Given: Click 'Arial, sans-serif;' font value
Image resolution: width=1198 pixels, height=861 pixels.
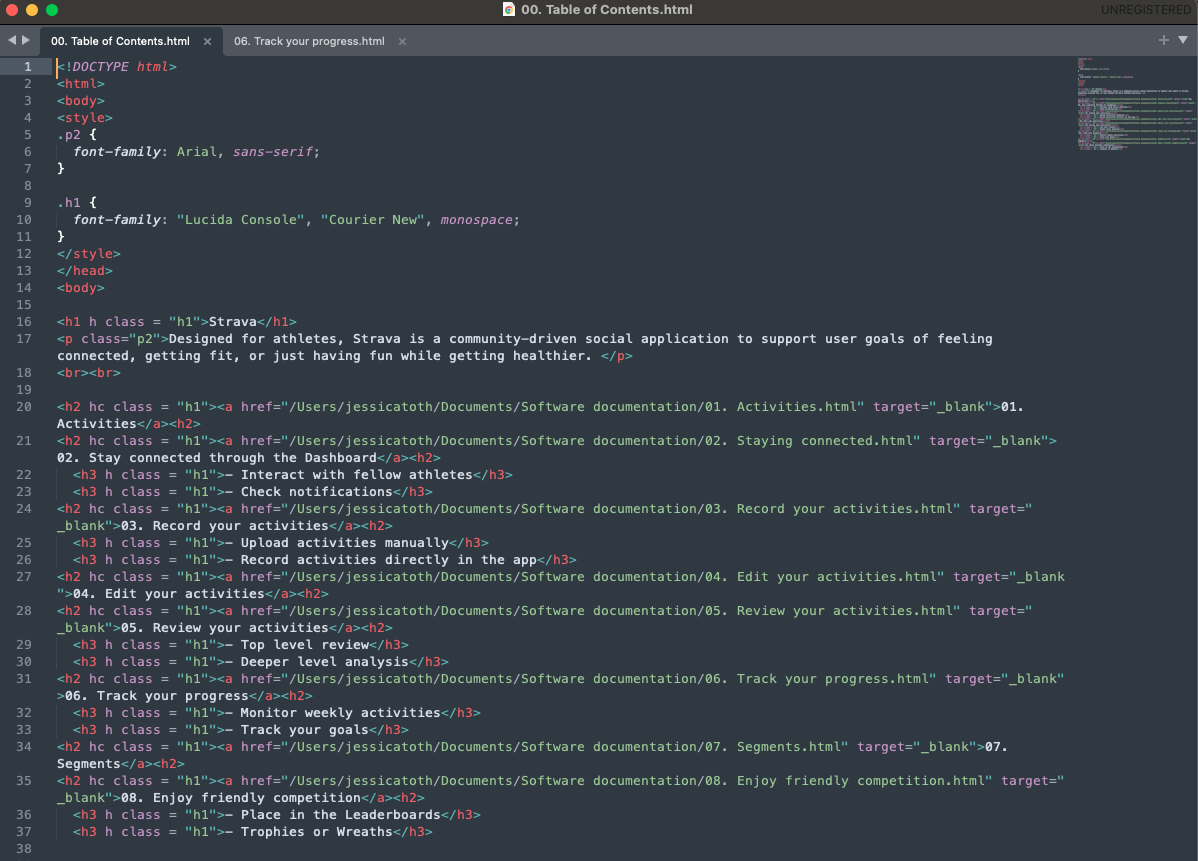Looking at the screenshot, I should 248,151.
